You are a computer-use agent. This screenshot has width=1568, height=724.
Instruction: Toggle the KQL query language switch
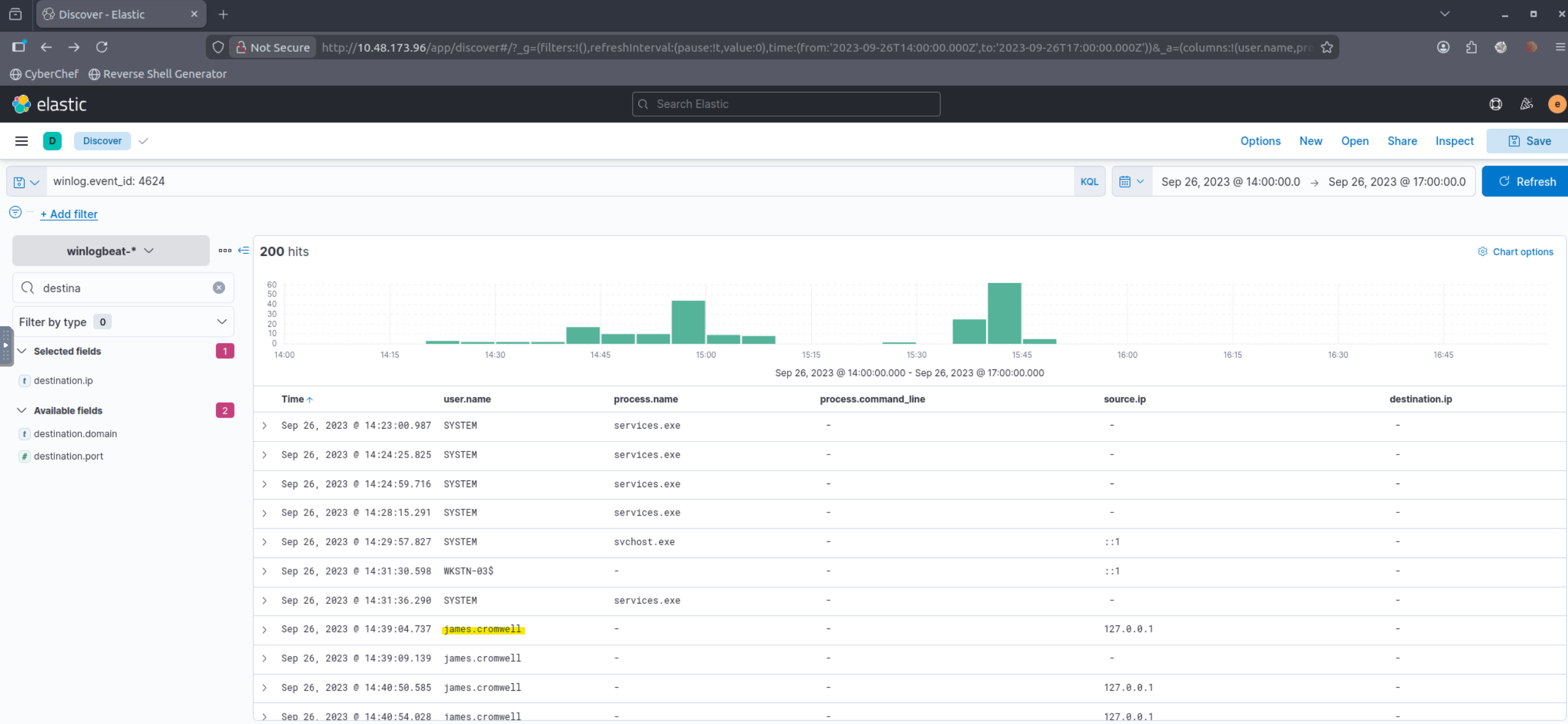(x=1089, y=182)
